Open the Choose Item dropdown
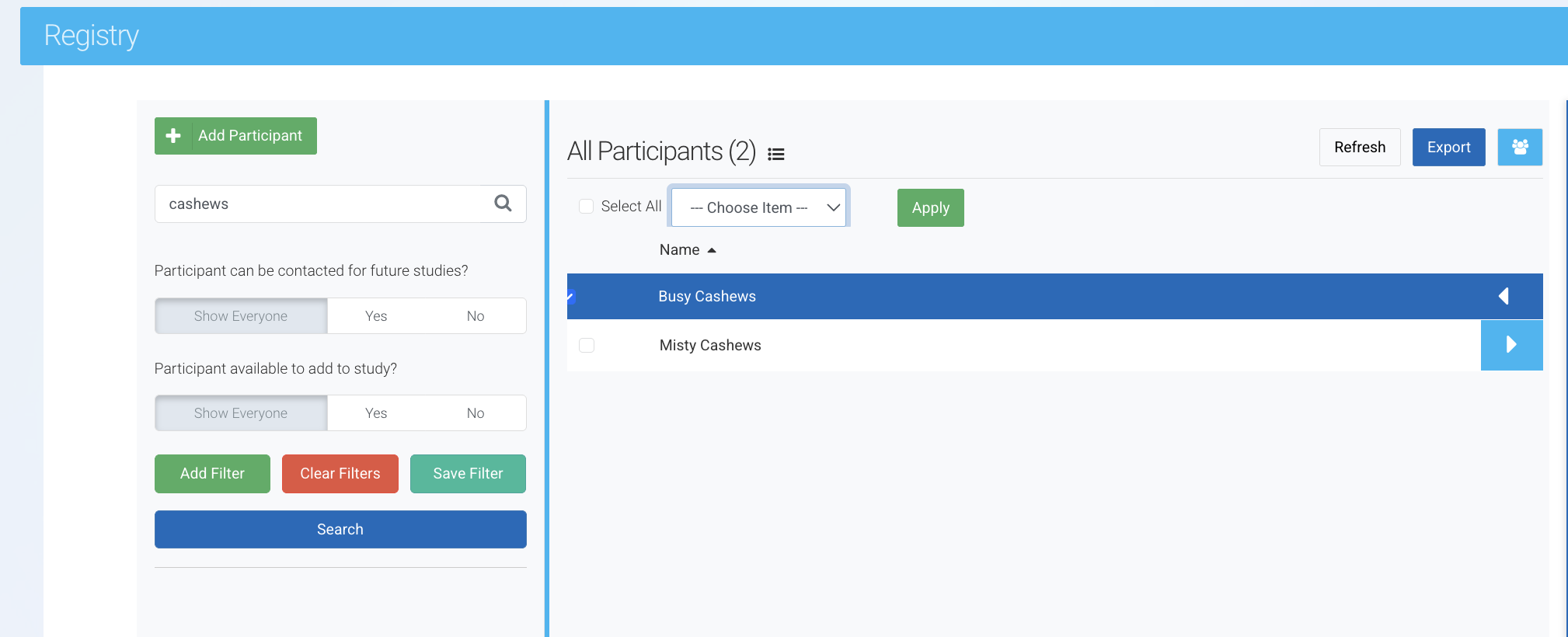The height and width of the screenshot is (637, 1568). click(x=758, y=207)
